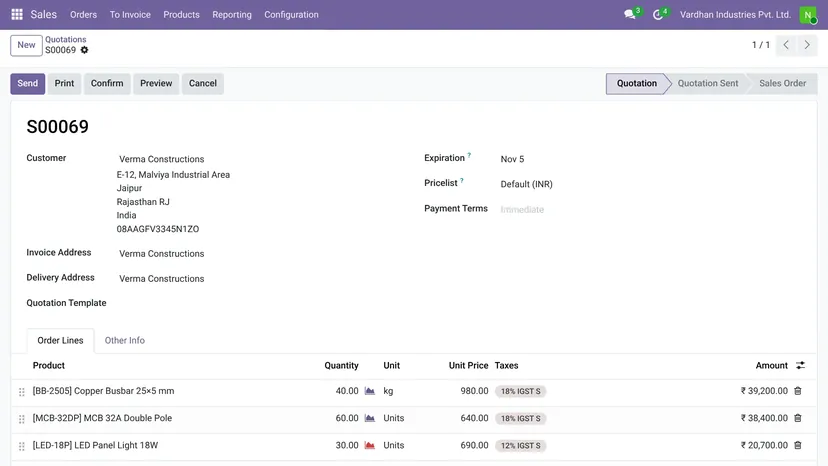The width and height of the screenshot is (828, 466).
Task: Open the Pricelist Default (INR) dropdown
Action: pyautogui.click(x=526, y=184)
